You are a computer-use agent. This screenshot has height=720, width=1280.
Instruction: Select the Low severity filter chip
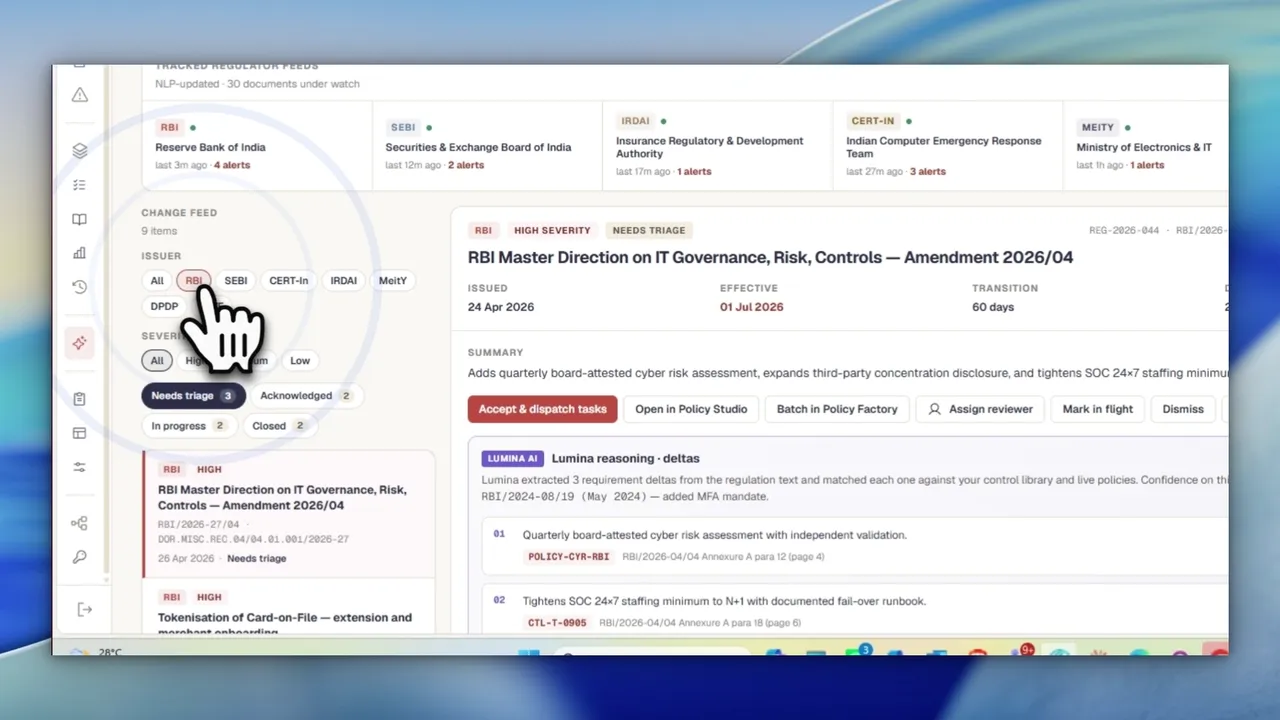click(x=300, y=361)
